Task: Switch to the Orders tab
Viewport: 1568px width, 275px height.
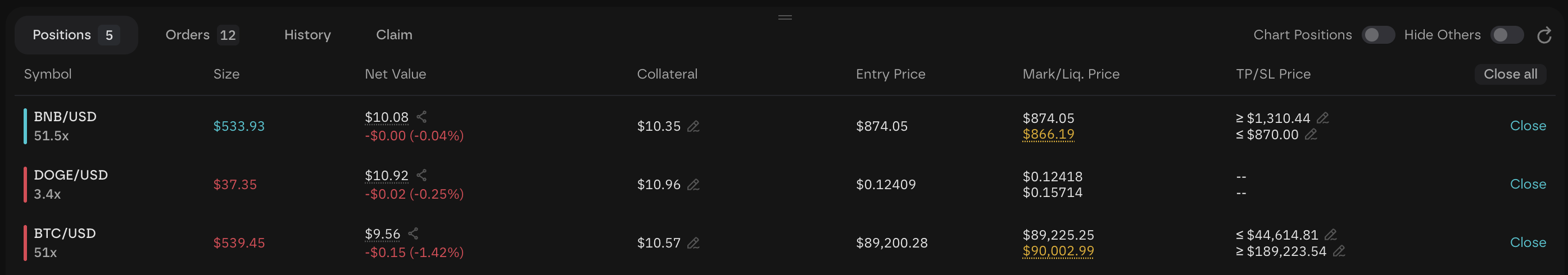Action: pos(201,35)
